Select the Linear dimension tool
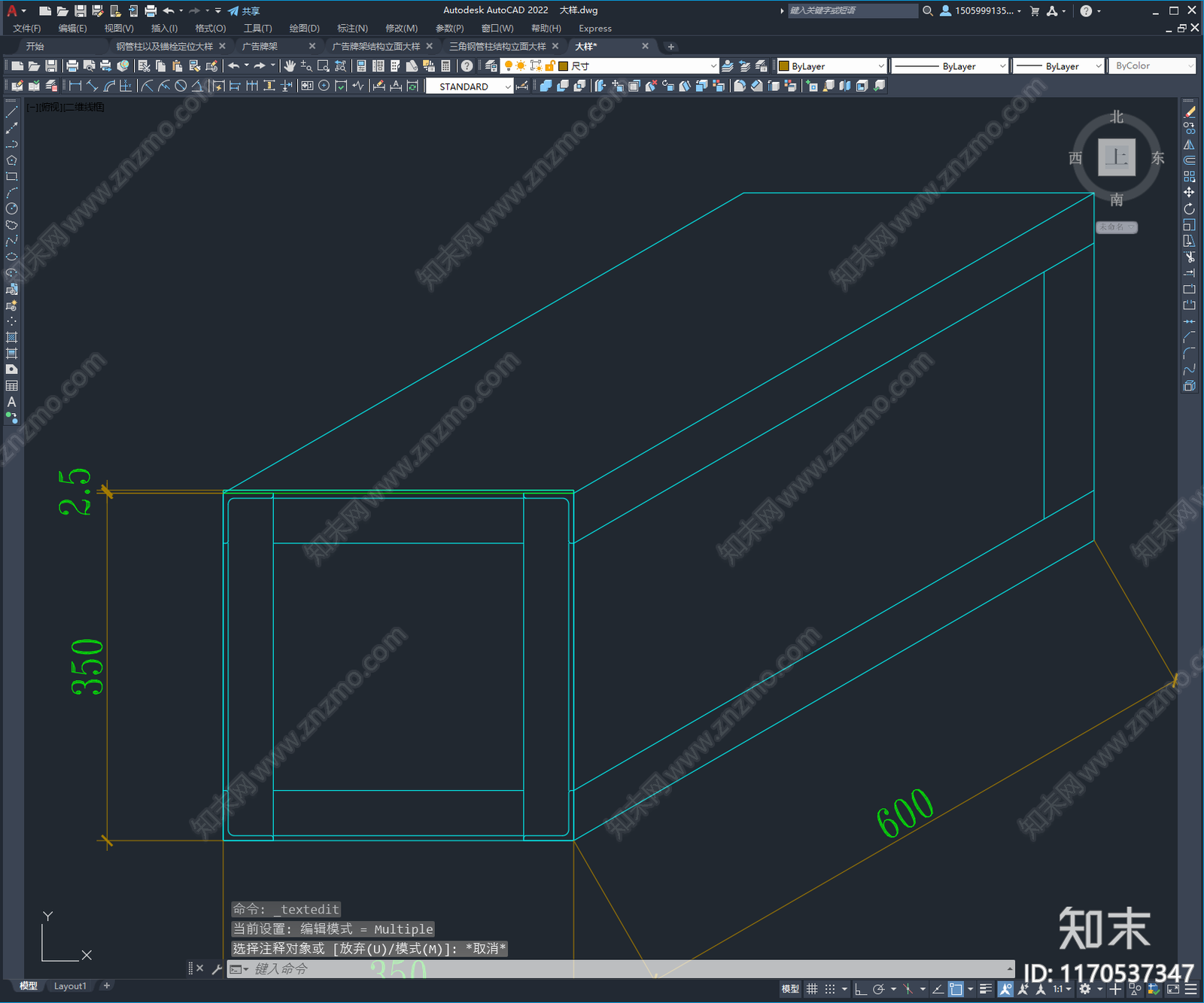1204x1003 pixels. [75, 86]
